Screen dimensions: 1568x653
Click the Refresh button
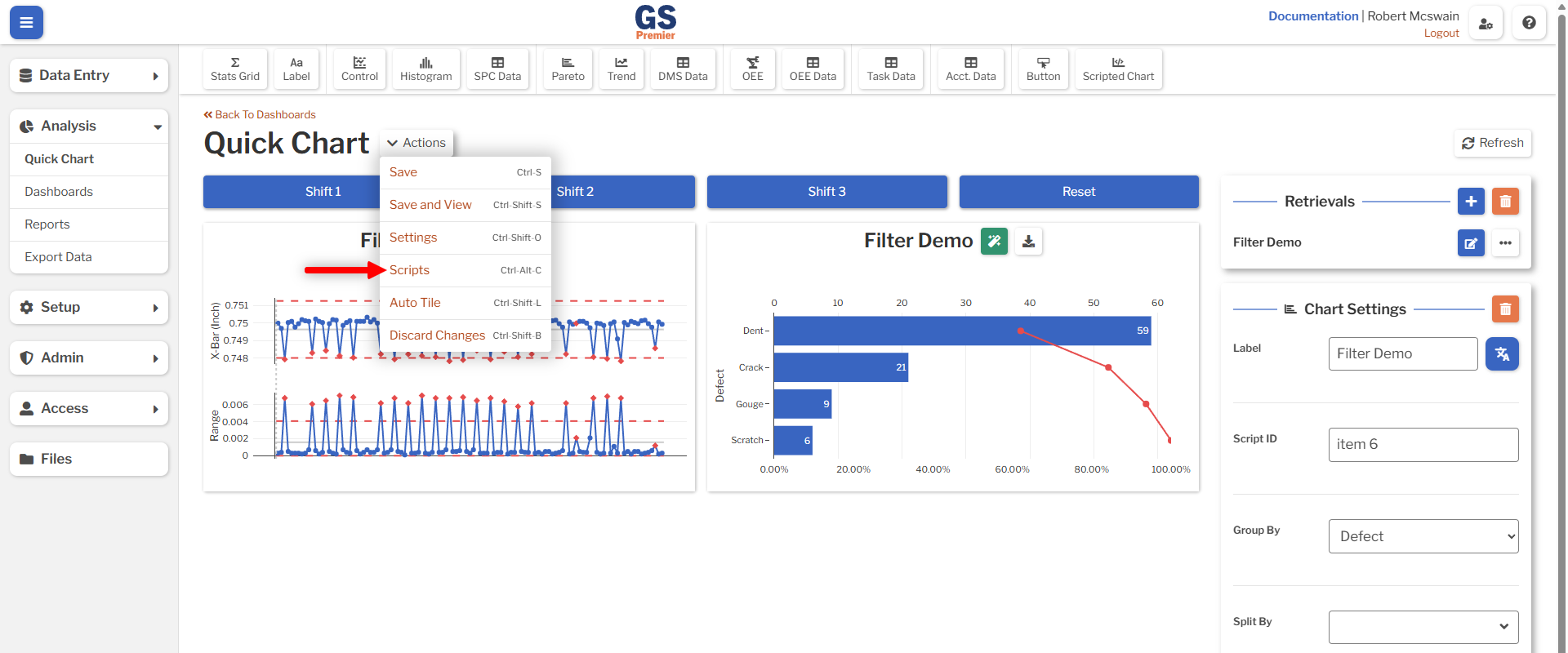click(1493, 143)
